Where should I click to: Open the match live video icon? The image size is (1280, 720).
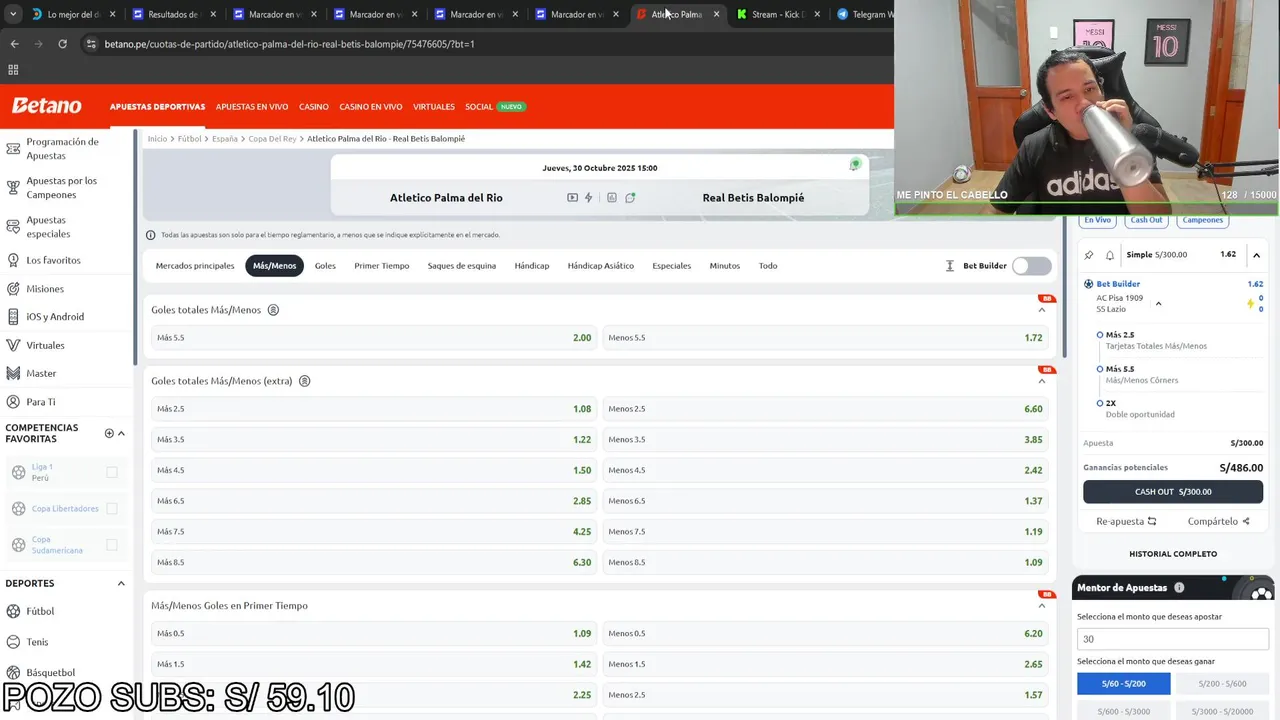coord(572,198)
